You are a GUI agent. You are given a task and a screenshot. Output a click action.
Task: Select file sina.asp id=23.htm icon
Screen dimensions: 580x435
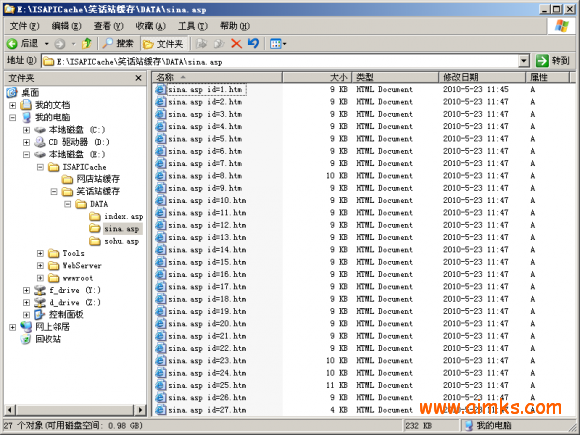(161, 361)
